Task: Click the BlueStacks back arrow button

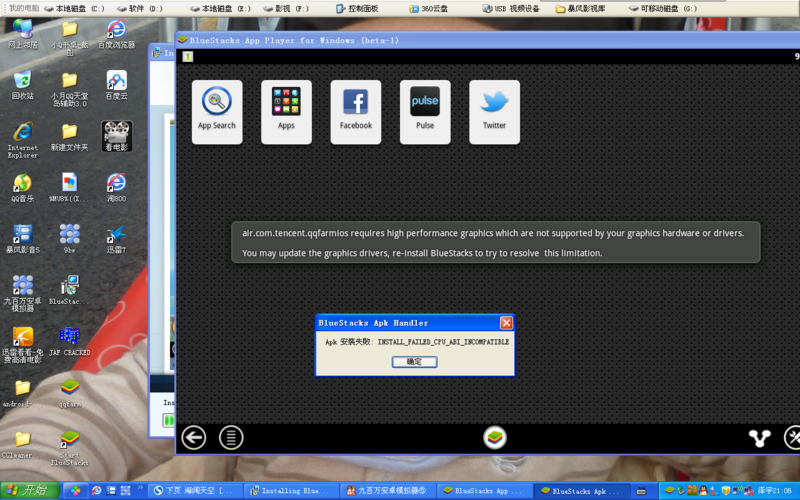Action: pyautogui.click(x=194, y=438)
